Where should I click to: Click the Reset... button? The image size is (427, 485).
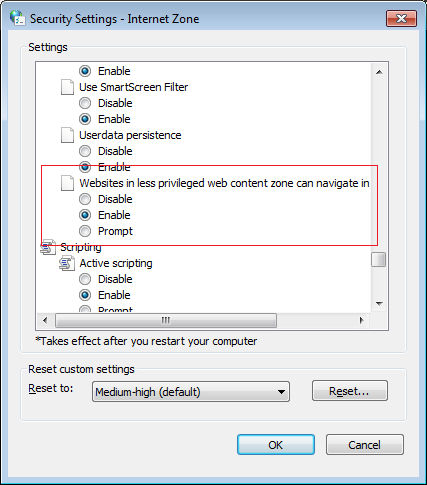coord(350,391)
